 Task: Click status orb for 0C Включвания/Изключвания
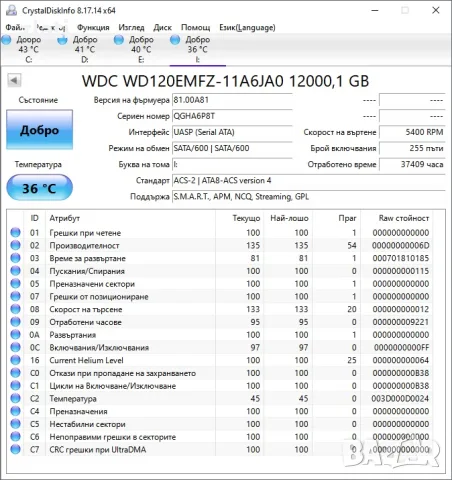[x=15, y=347]
